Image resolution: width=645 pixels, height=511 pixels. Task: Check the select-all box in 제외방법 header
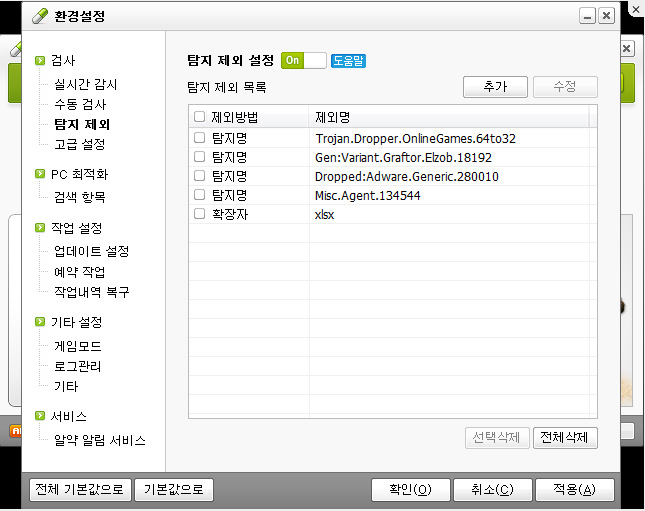pos(200,117)
